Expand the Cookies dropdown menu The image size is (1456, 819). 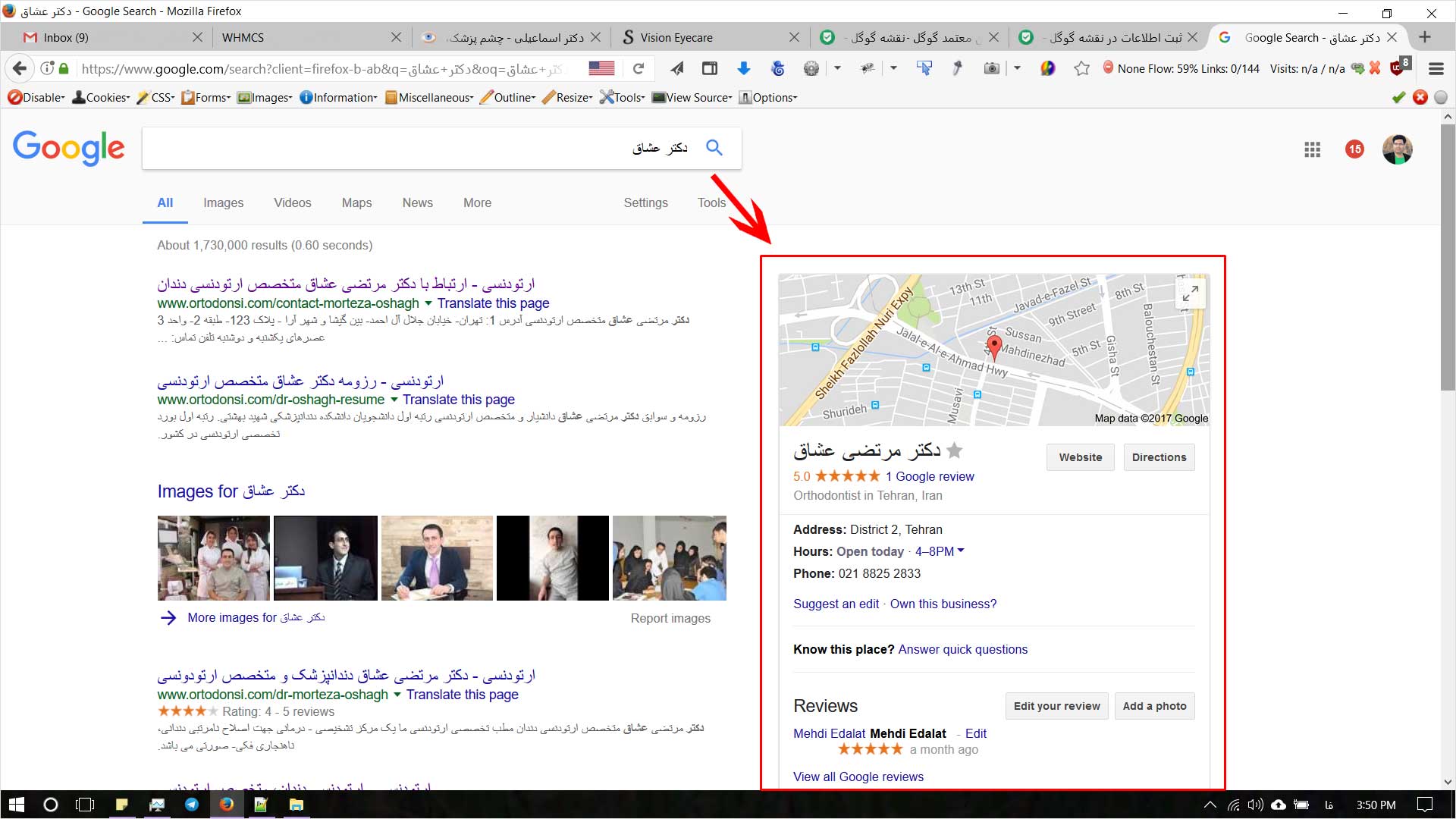(x=101, y=97)
